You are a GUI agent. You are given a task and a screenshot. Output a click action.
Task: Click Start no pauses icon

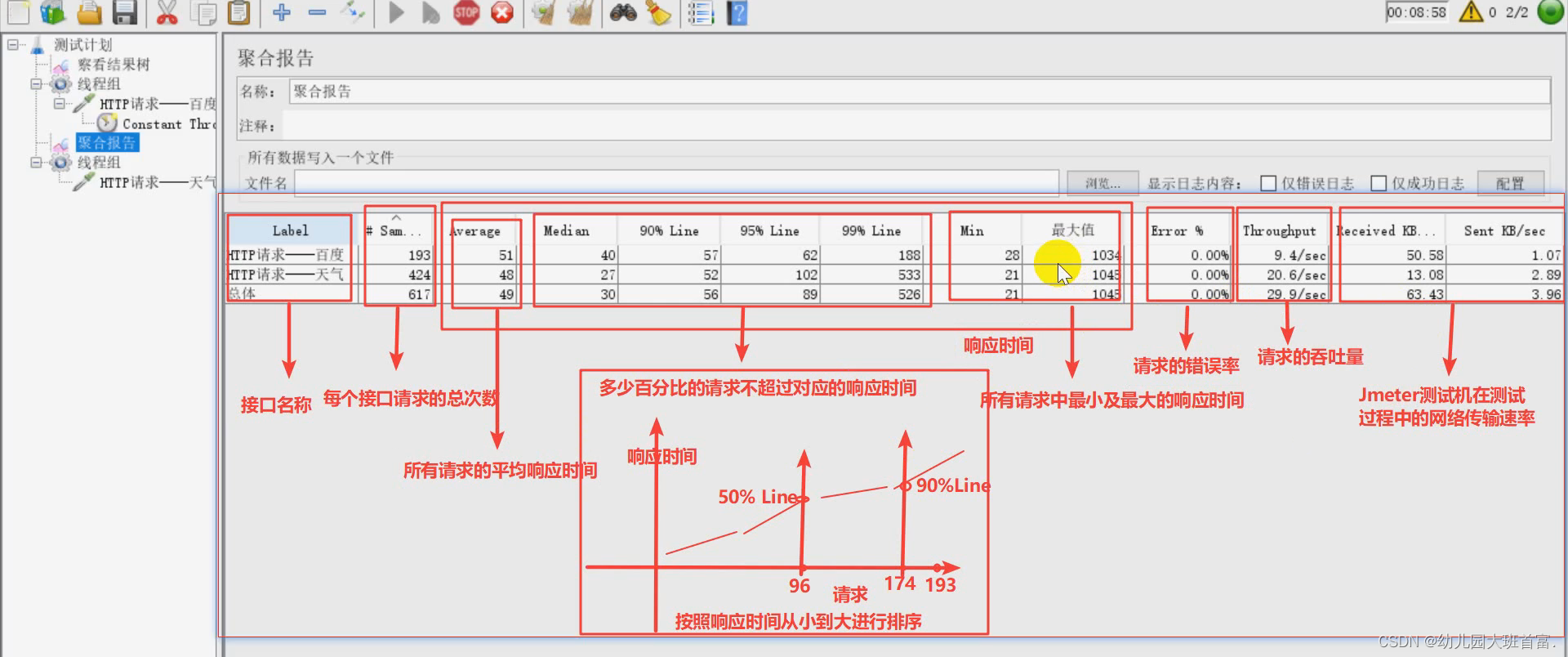(x=430, y=11)
